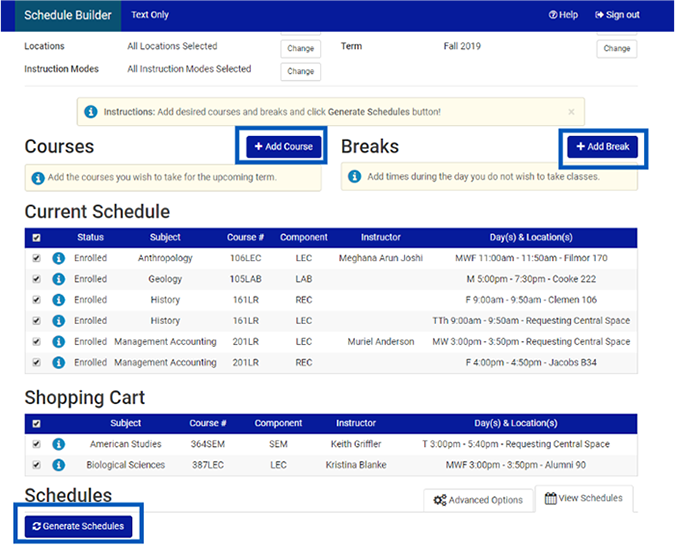Screen dimensions: 675x554
Task: Click info icon for History REC row
Action: click(x=59, y=300)
